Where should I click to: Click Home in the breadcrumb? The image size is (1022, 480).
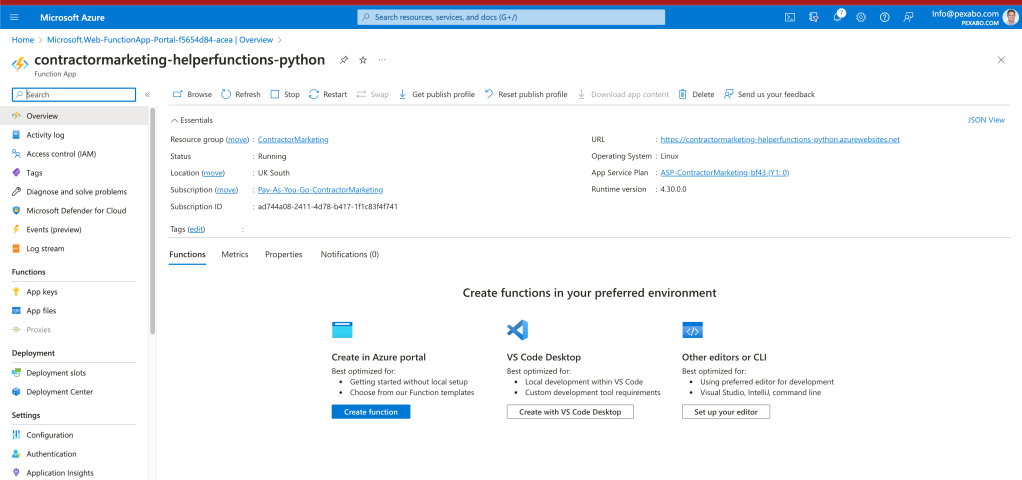click(x=23, y=40)
